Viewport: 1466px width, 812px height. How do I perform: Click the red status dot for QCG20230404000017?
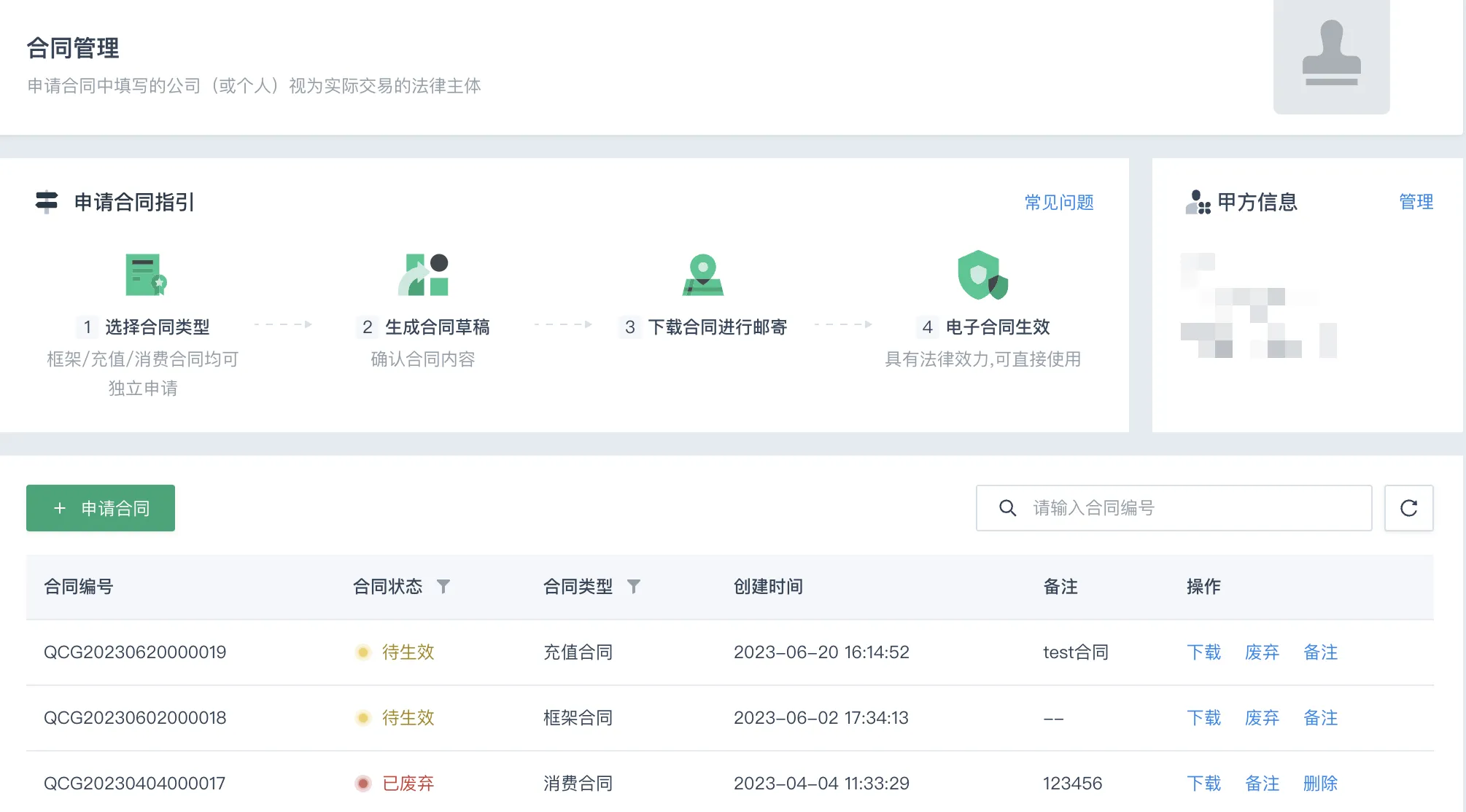click(363, 783)
